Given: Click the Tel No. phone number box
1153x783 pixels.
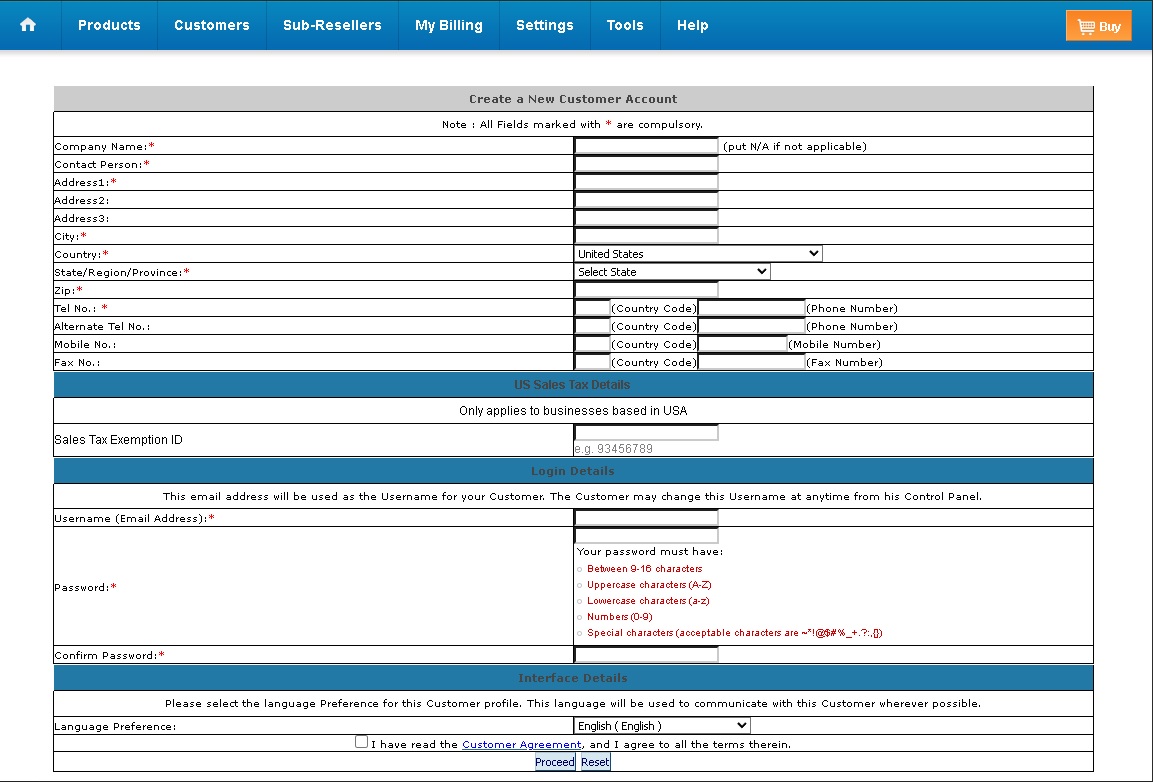Looking at the screenshot, I should tap(752, 307).
